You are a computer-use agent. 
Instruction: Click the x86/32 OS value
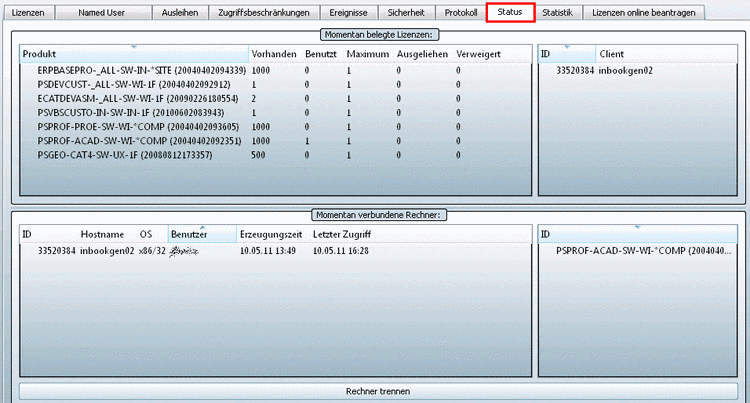[152, 251]
